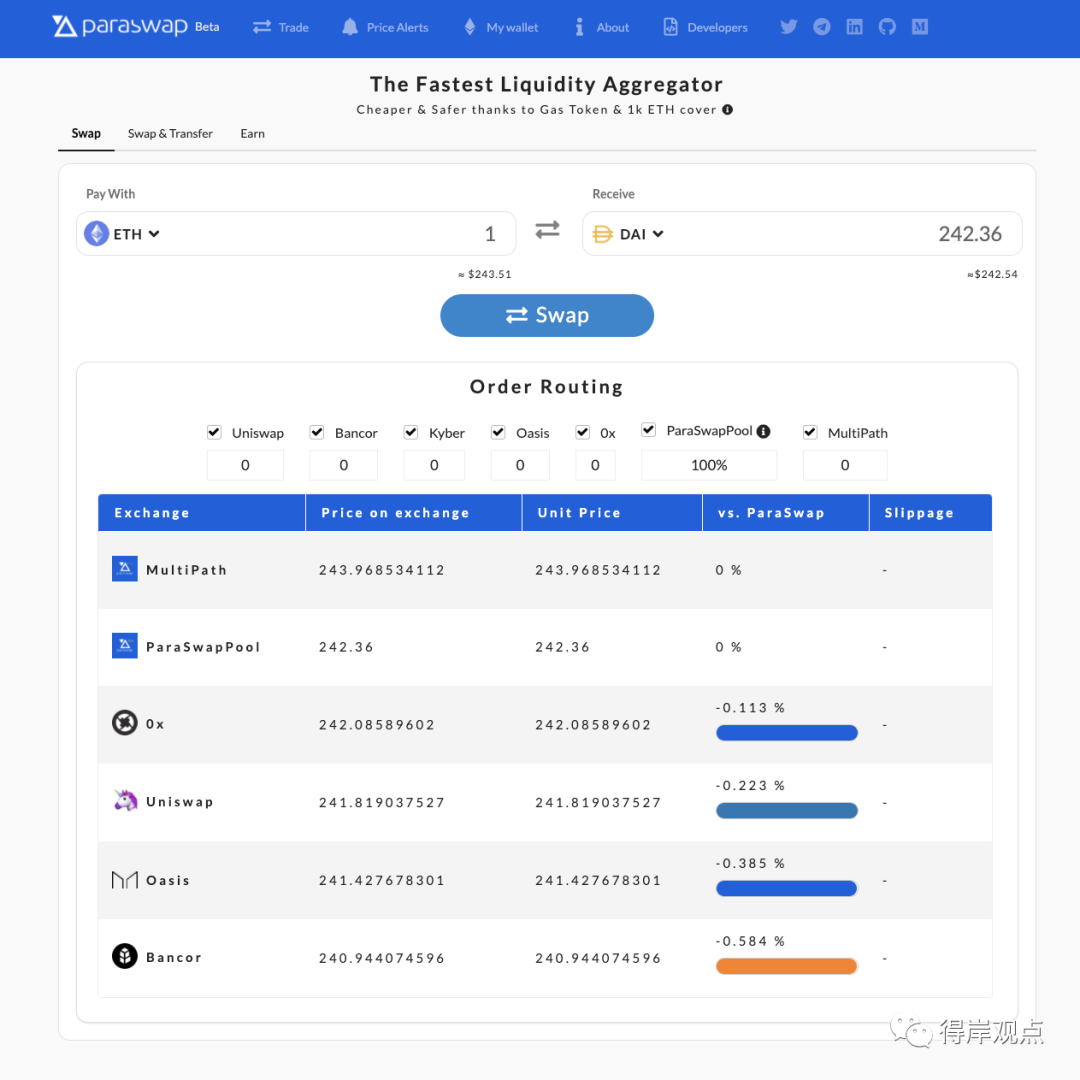Open the ETH token dropdown

coord(136,234)
